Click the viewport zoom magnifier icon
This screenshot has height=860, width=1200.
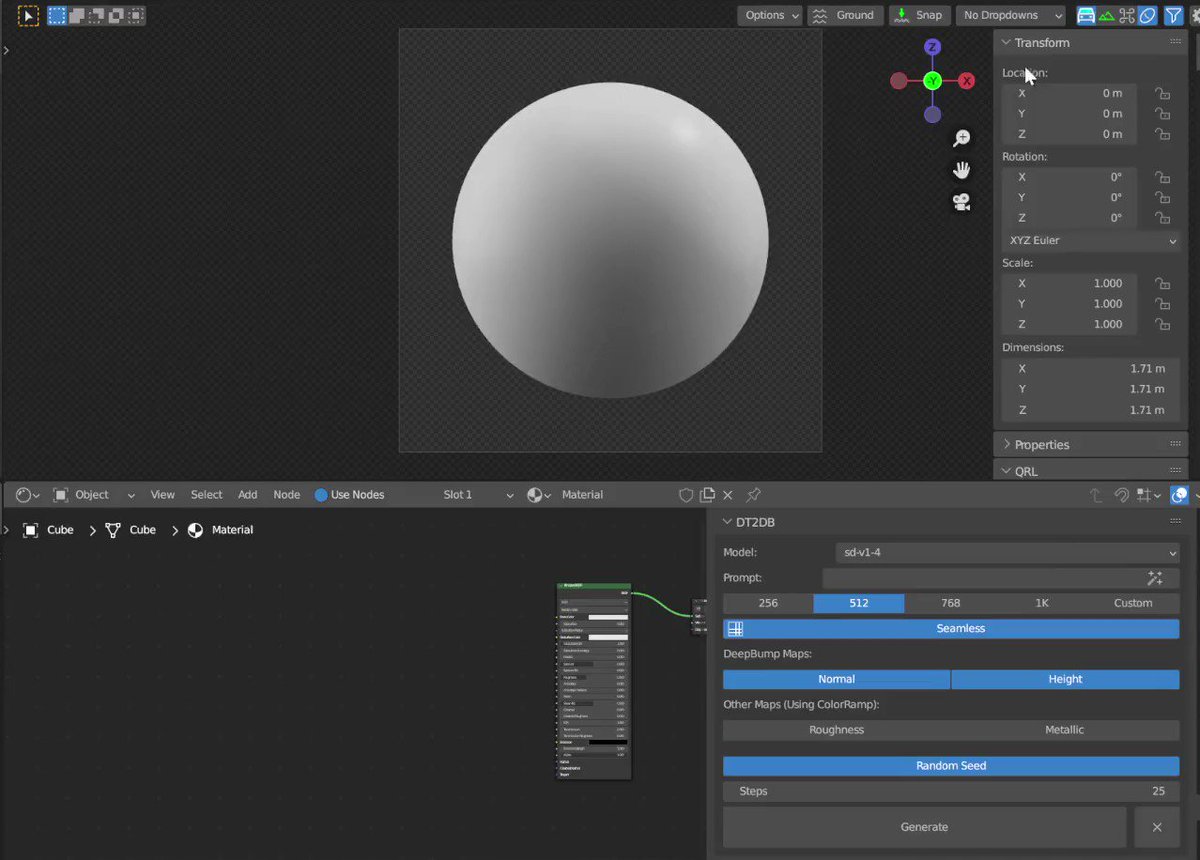961,137
